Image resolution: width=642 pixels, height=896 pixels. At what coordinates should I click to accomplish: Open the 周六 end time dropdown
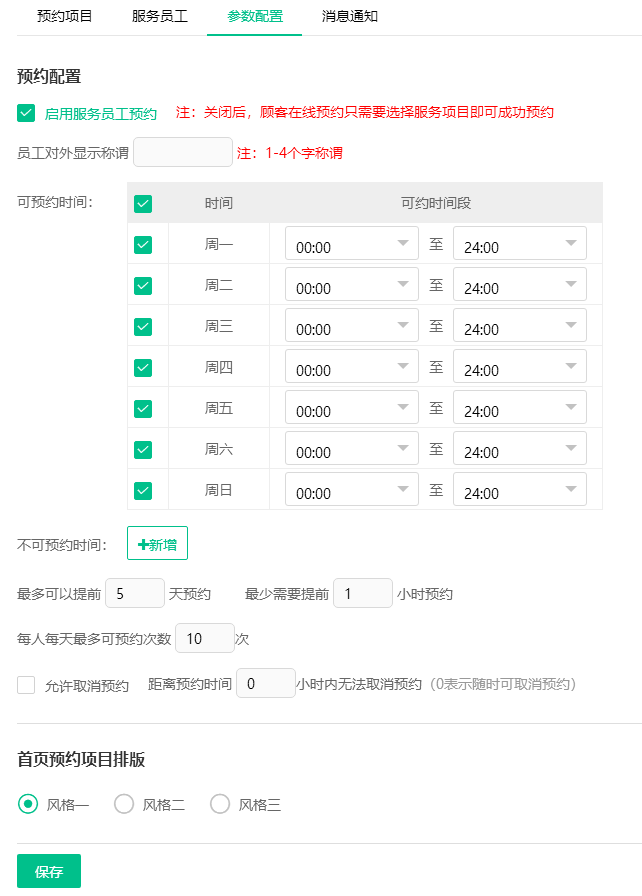[520, 448]
